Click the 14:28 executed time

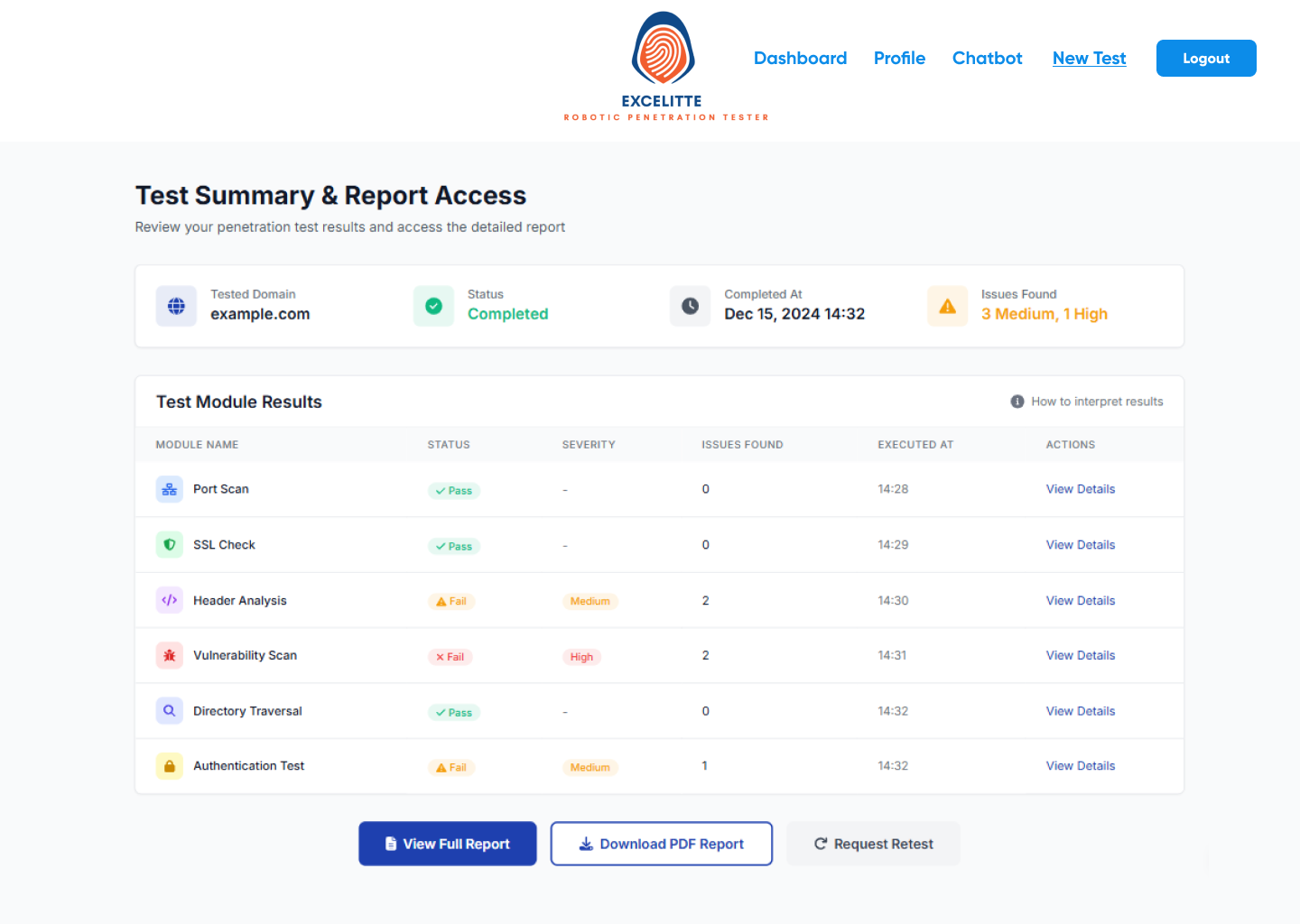tap(893, 489)
